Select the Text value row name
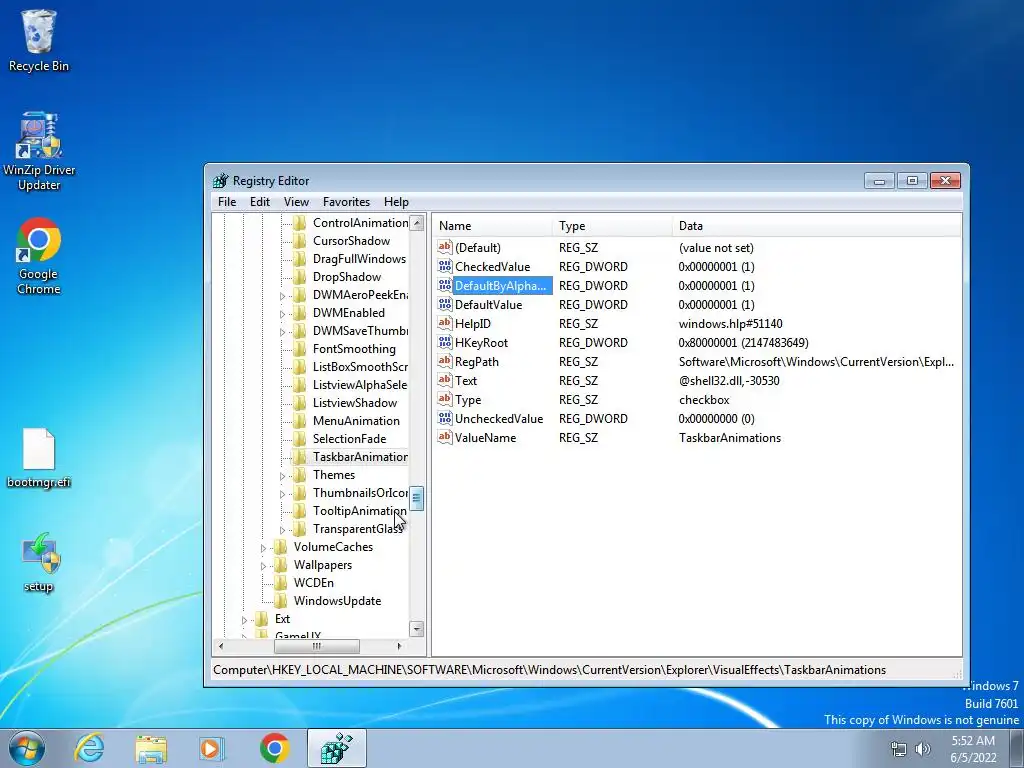 click(466, 381)
